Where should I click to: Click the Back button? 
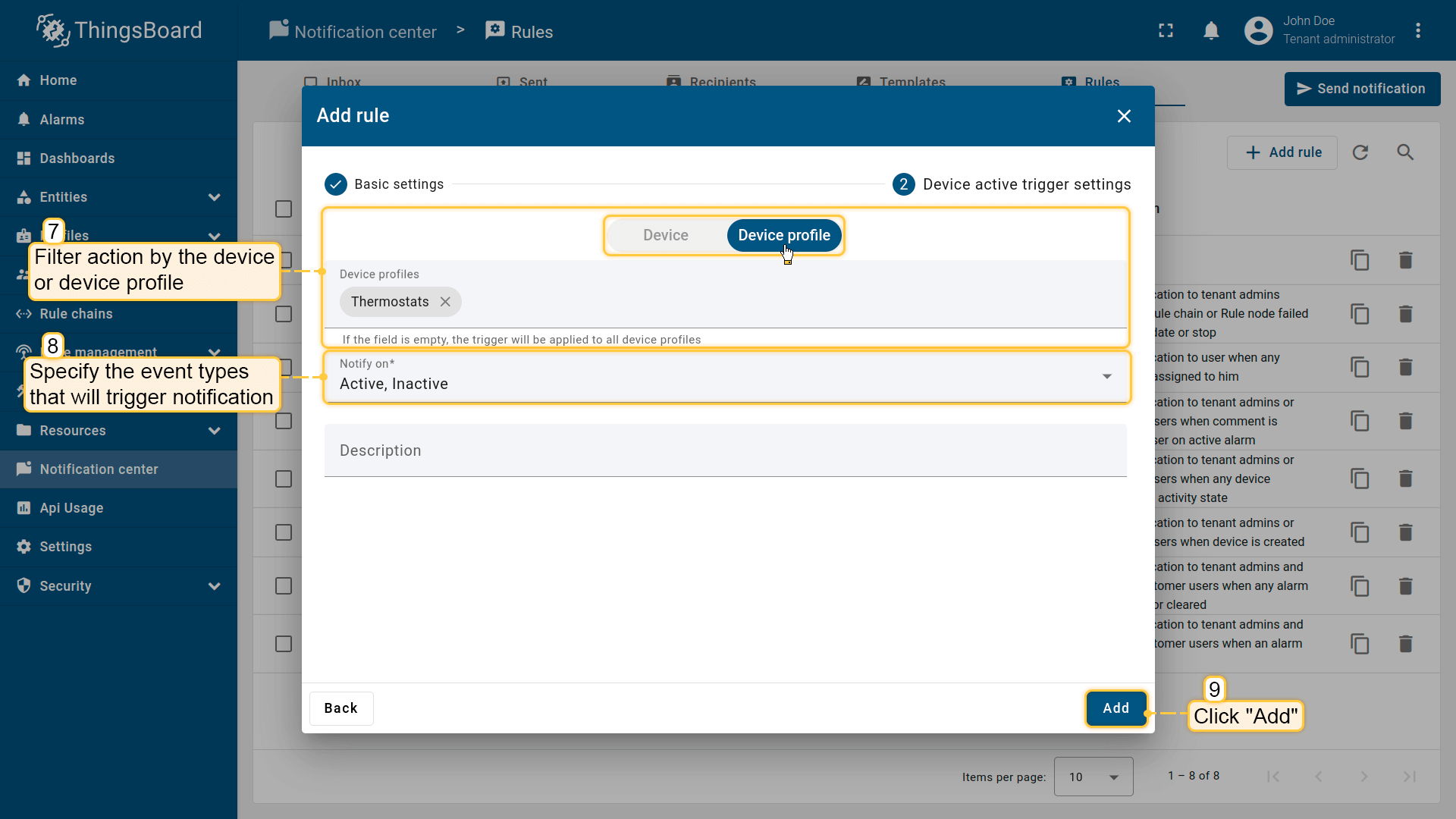[x=340, y=708]
